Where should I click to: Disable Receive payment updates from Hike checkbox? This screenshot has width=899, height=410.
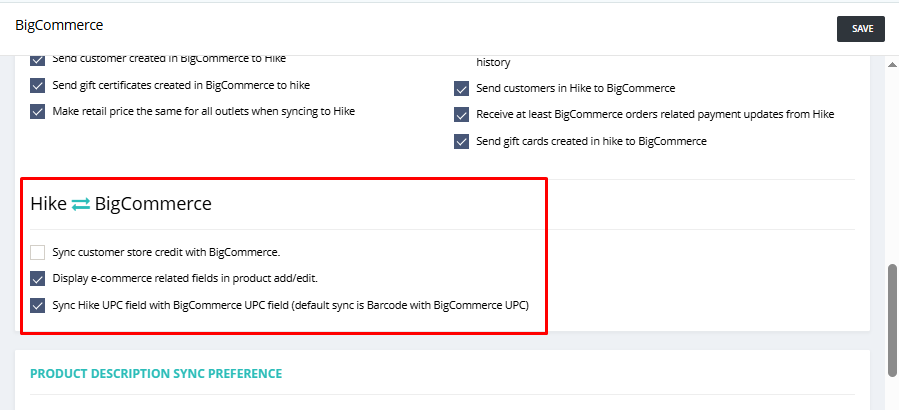click(462, 115)
